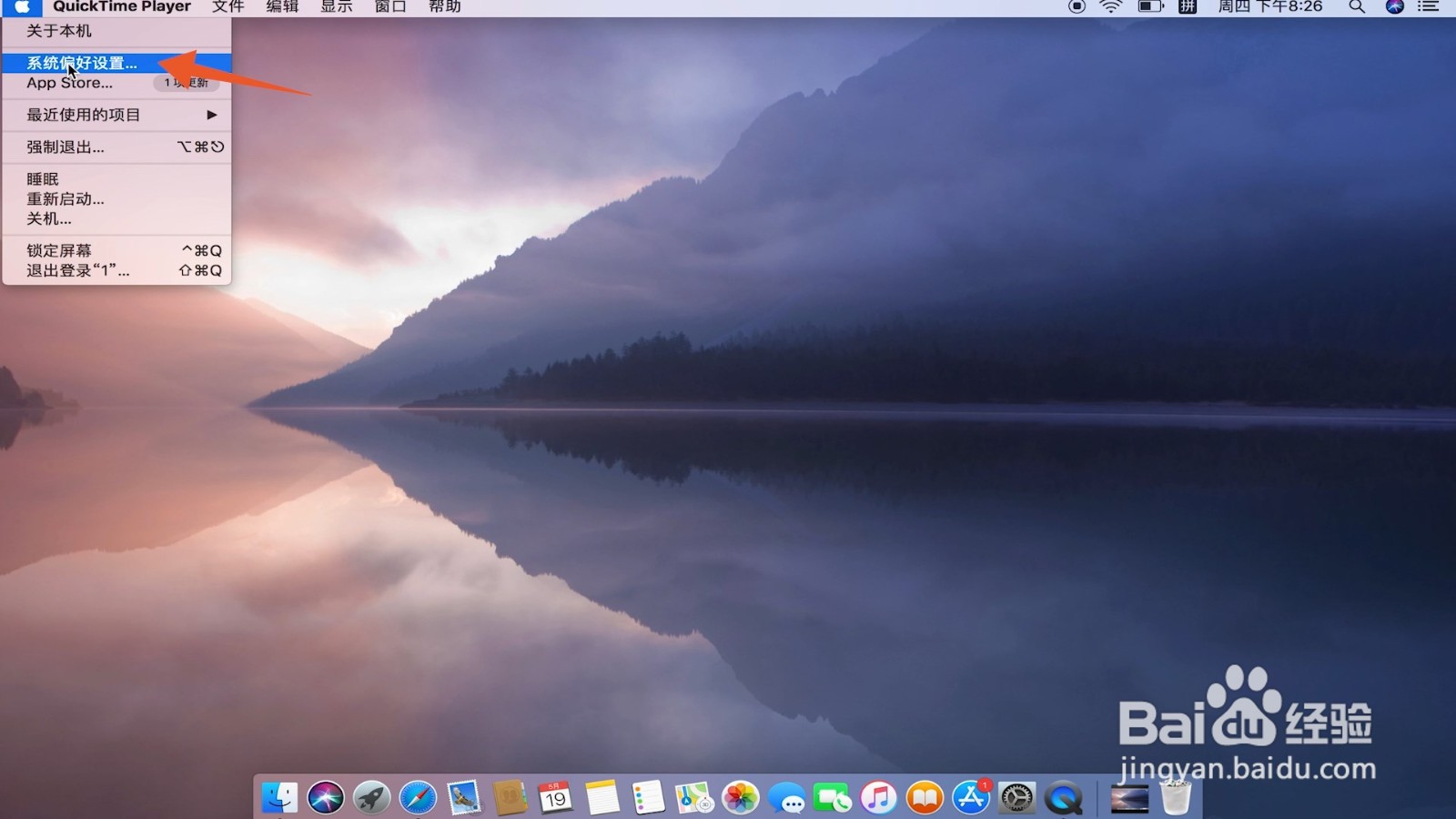Open FaceTime from the Dock
The width and height of the screenshot is (1456, 819).
[x=833, y=798]
